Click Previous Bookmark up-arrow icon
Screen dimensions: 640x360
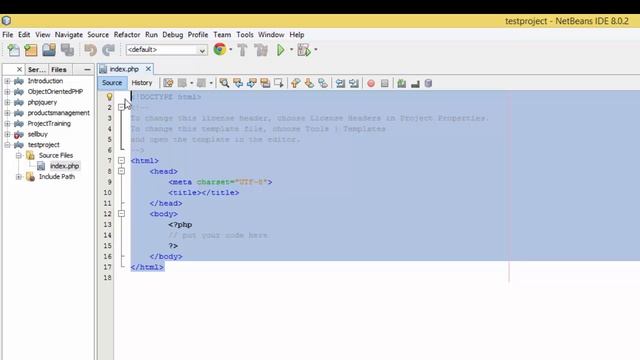pos(296,83)
